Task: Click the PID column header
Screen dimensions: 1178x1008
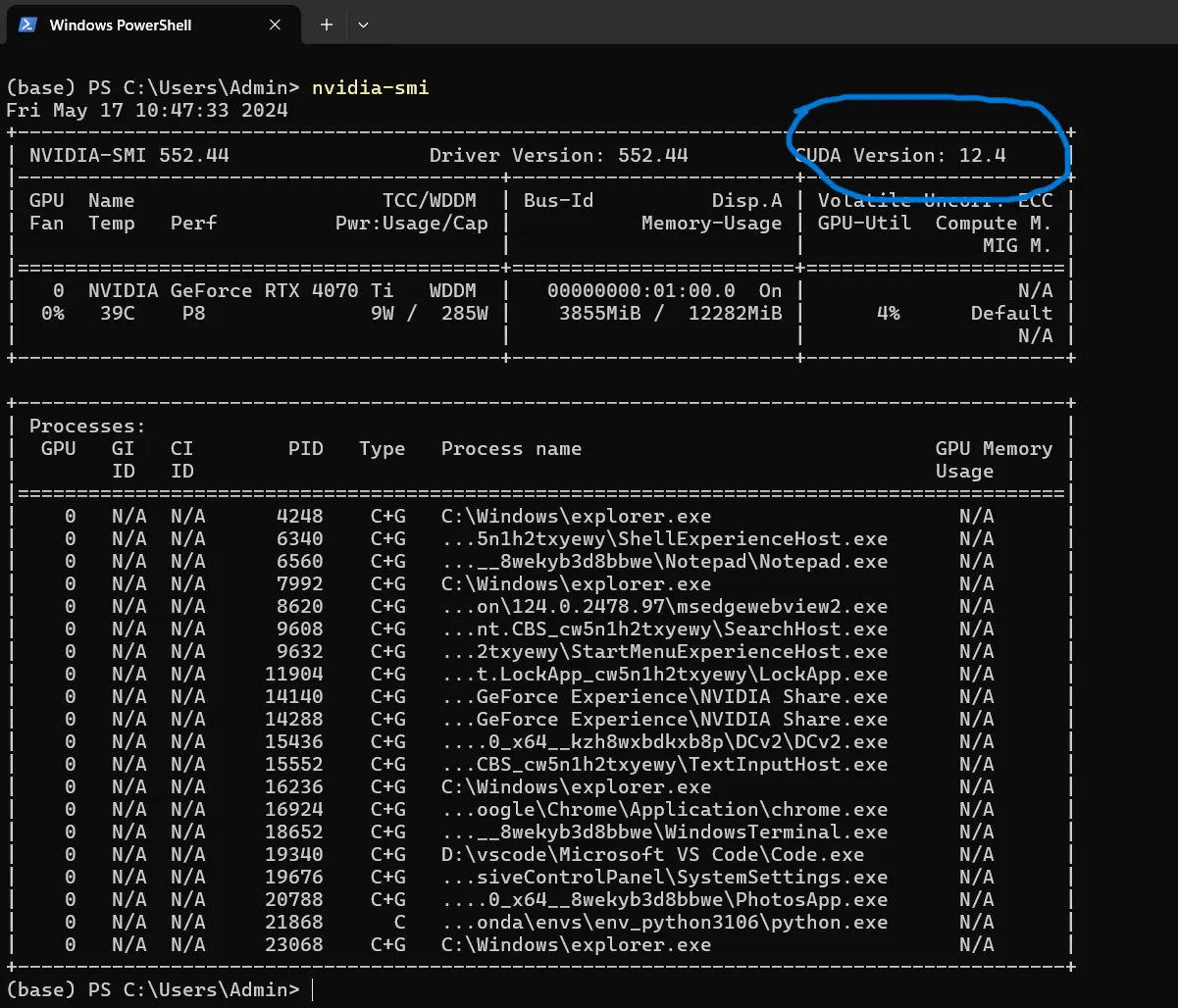Action: [x=306, y=448]
